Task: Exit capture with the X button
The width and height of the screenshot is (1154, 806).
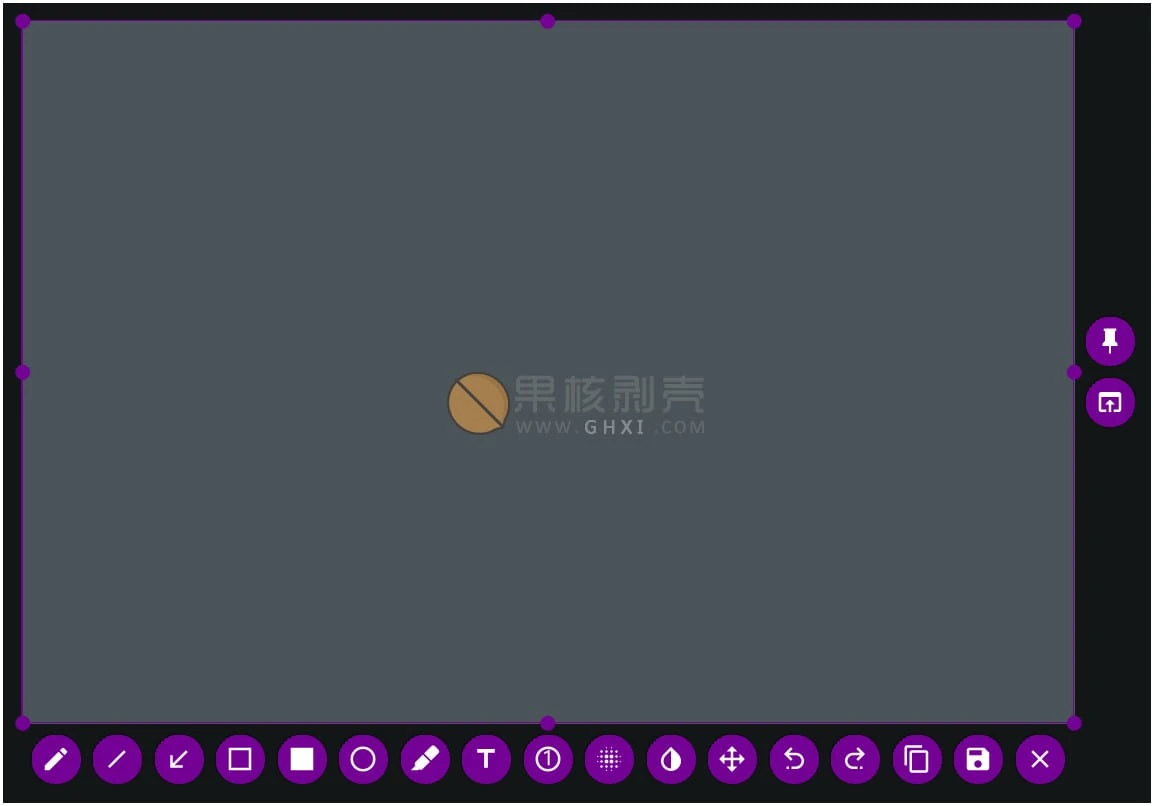Action: point(1040,760)
